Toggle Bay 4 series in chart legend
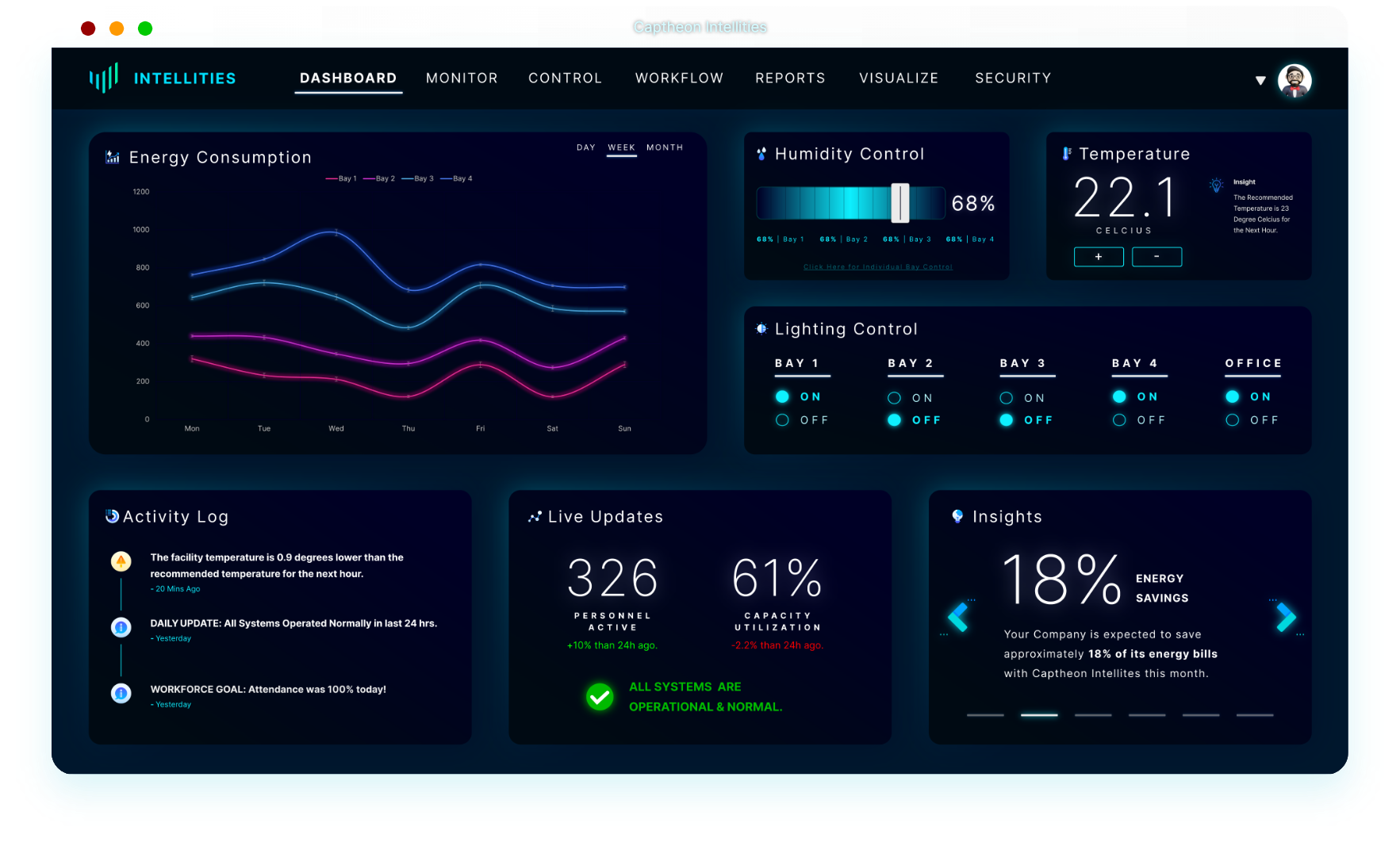 tap(457, 178)
